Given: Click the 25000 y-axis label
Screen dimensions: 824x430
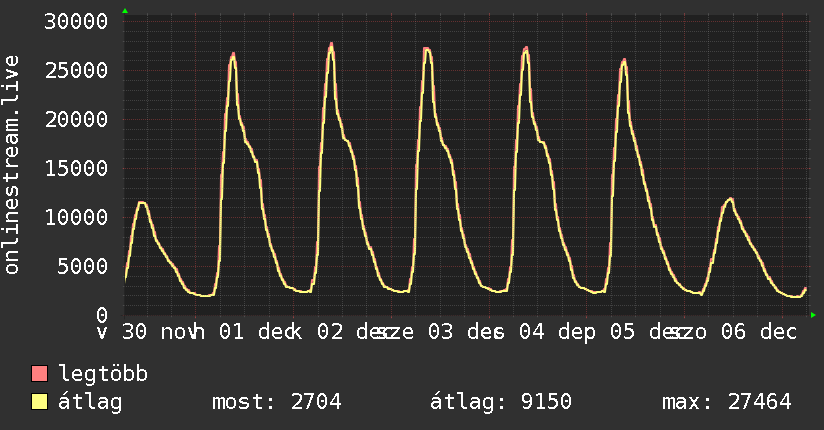Looking at the screenshot, I should coord(76,70).
